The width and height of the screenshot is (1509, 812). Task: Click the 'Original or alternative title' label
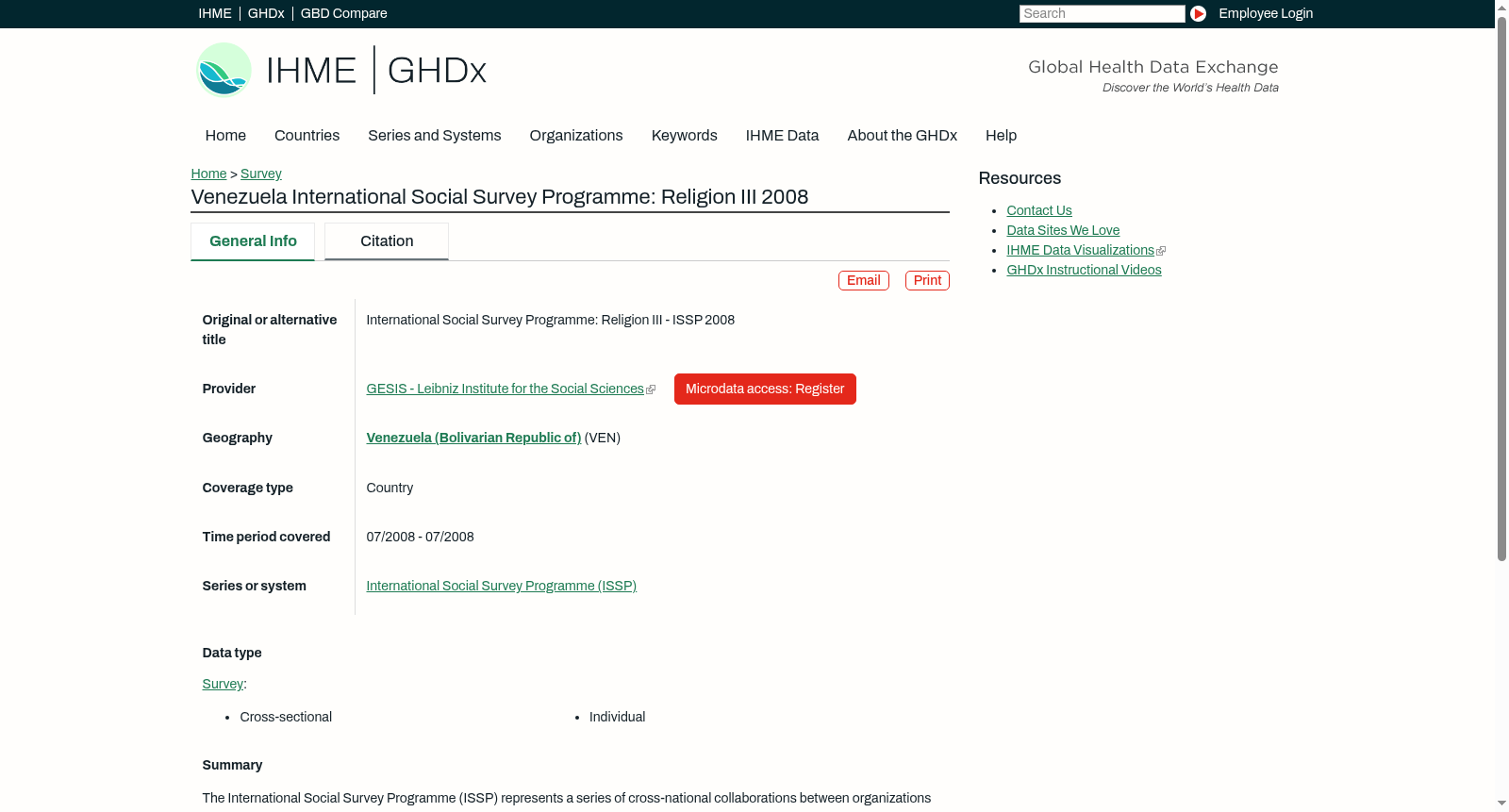click(270, 330)
